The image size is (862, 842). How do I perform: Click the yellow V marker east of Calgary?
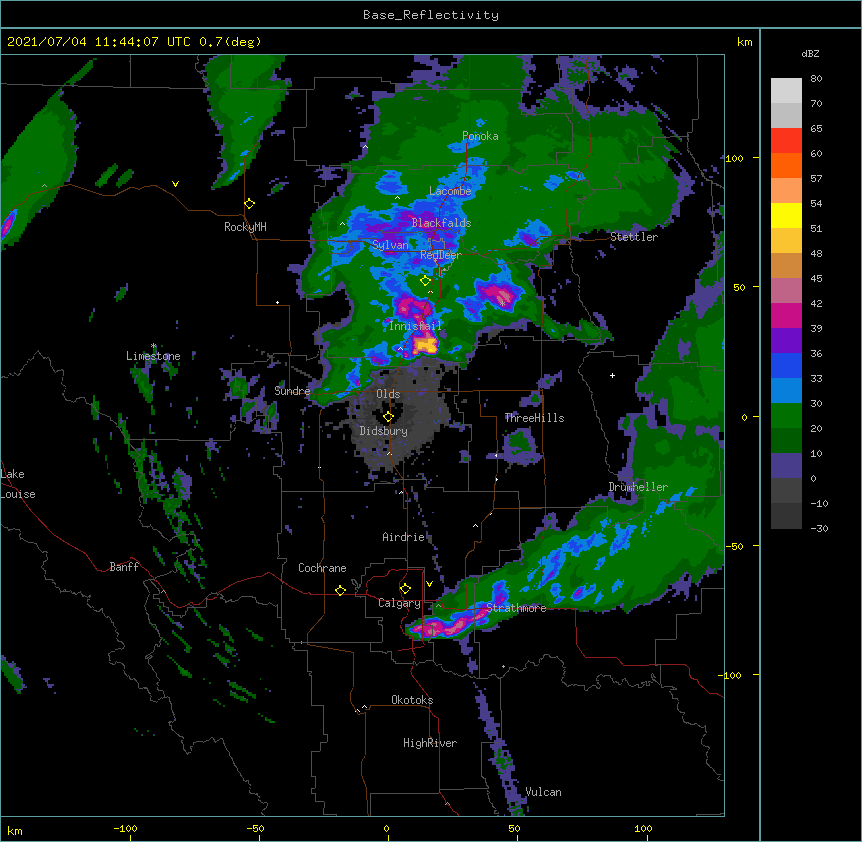point(429,584)
